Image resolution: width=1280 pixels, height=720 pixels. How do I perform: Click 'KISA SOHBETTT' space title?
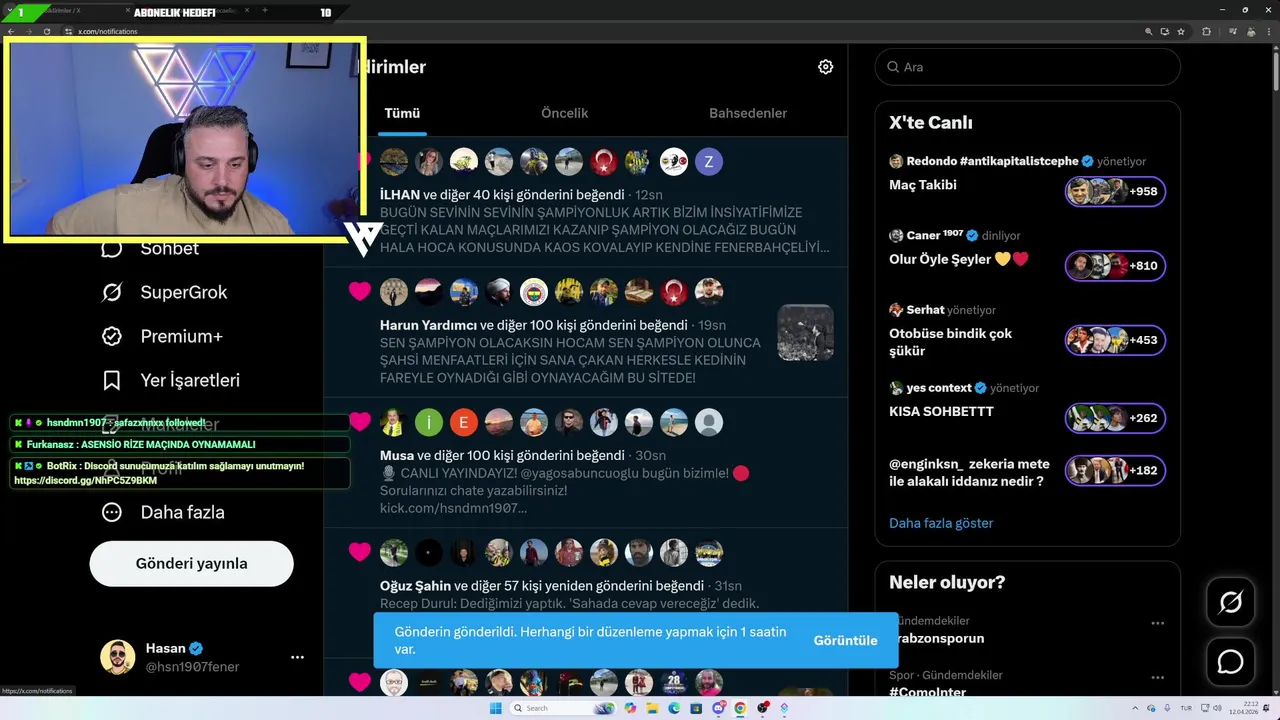point(941,411)
